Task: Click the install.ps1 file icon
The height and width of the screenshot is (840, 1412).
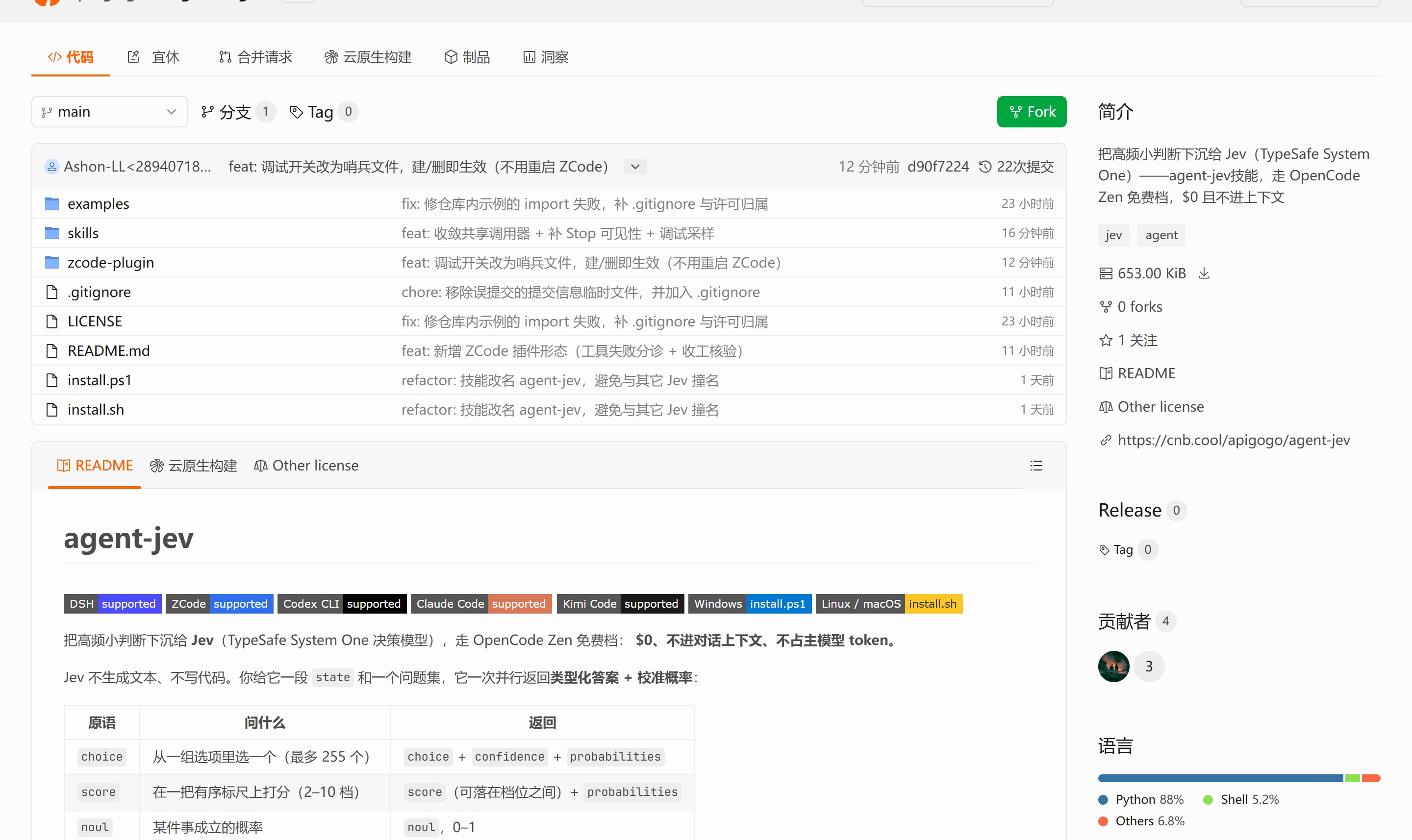Action: tap(52, 380)
